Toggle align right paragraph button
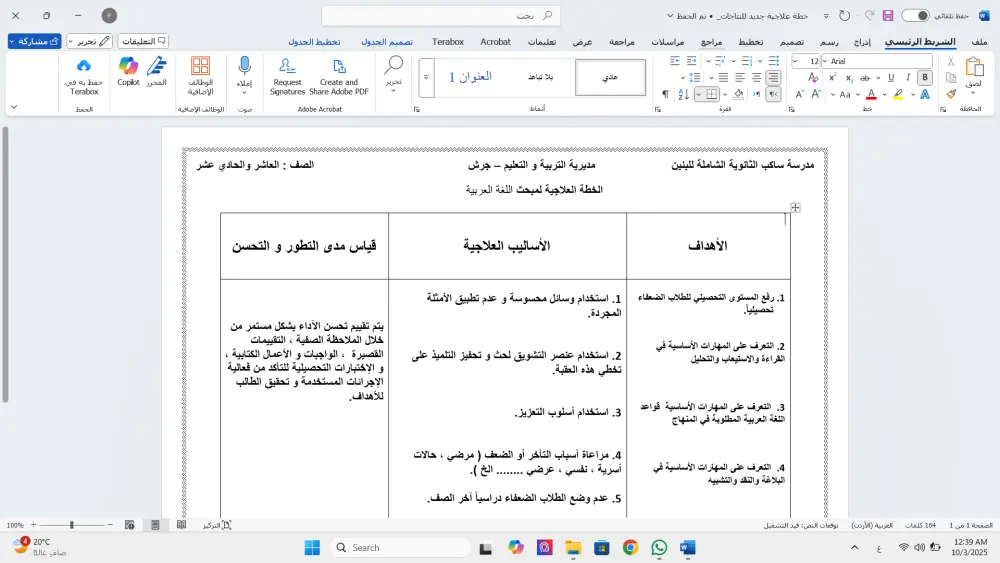Viewport: 1000px width, 563px height. pos(773,77)
